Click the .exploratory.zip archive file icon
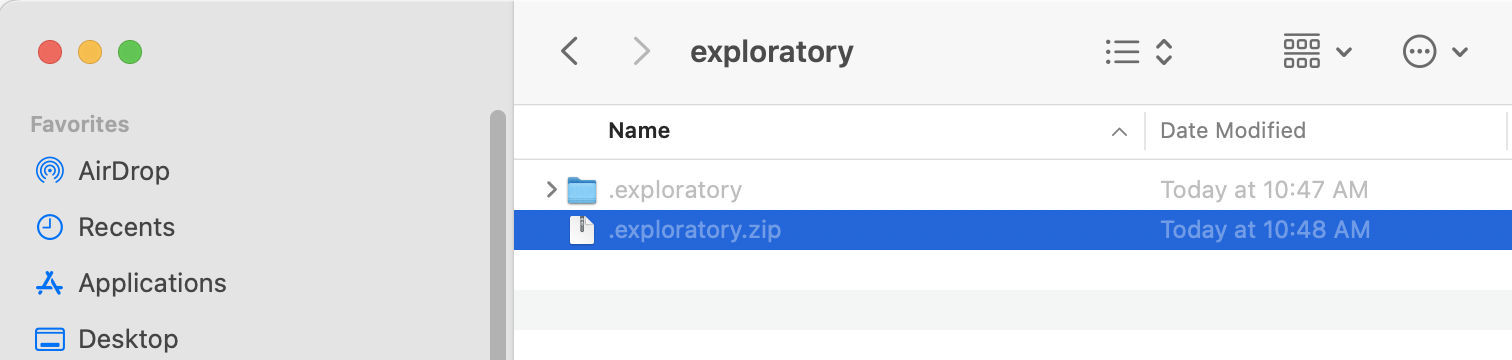Image resolution: width=1512 pixels, height=360 pixels. click(x=581, y=230)
